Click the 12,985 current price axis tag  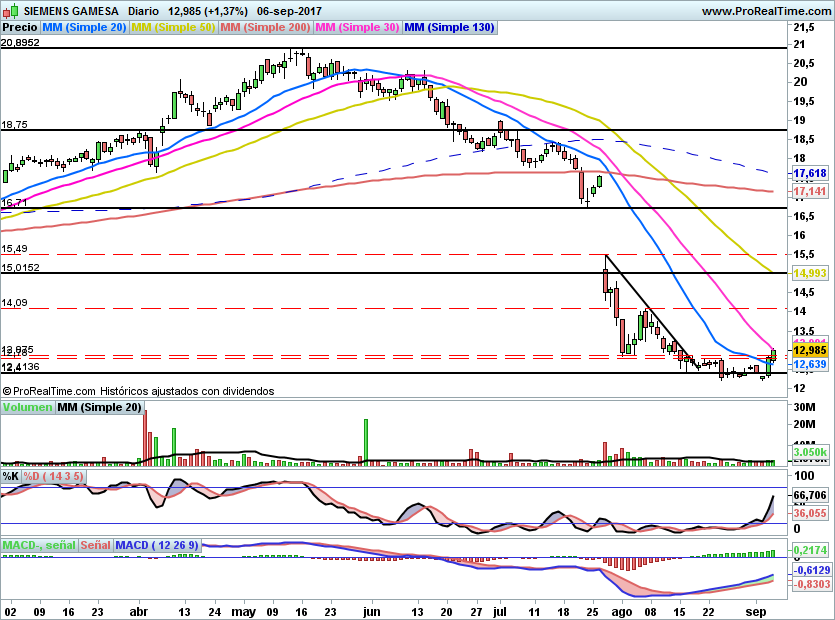[810, 350]
